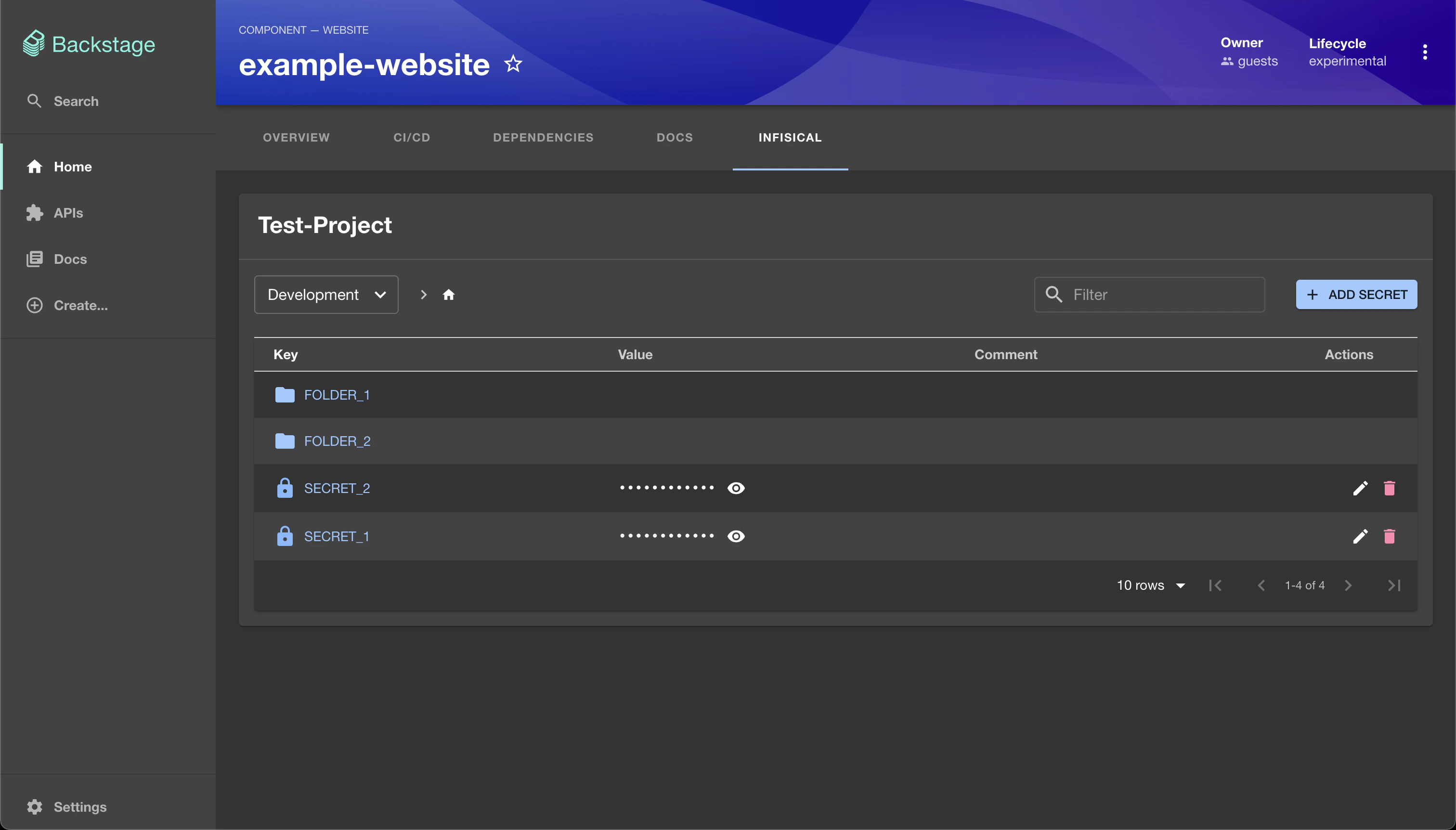Delete SECRET_2 with the trash icon
This screenshot has height=830, width=1456.
point(1389,488)
